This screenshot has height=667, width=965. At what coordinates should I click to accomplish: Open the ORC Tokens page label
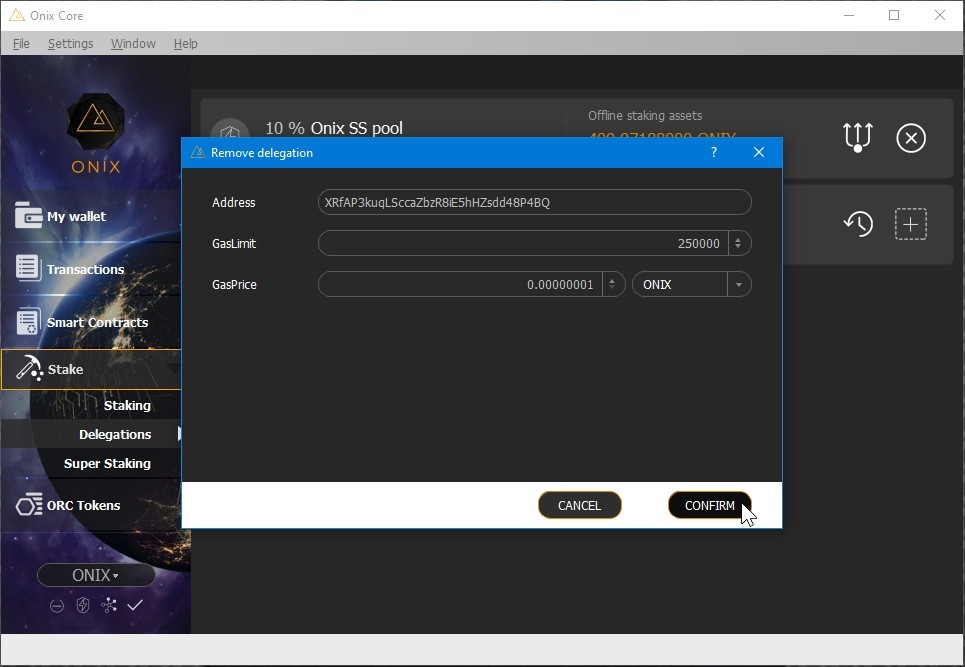point(84,505)
